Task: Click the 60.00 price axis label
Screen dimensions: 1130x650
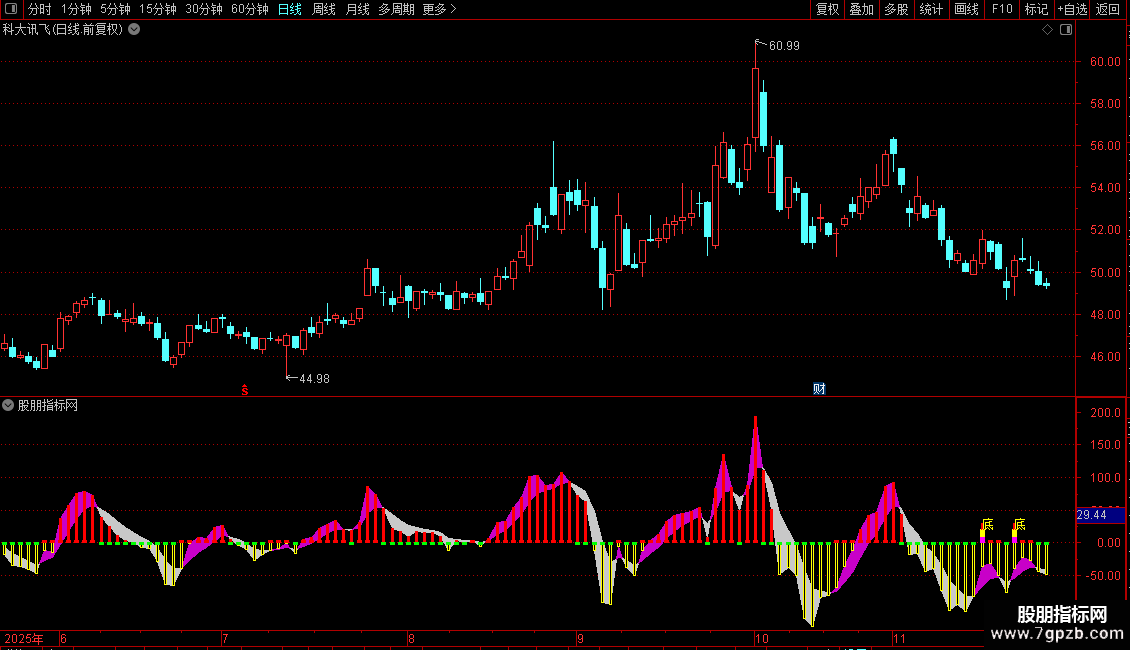Action: pos(1105,62)
